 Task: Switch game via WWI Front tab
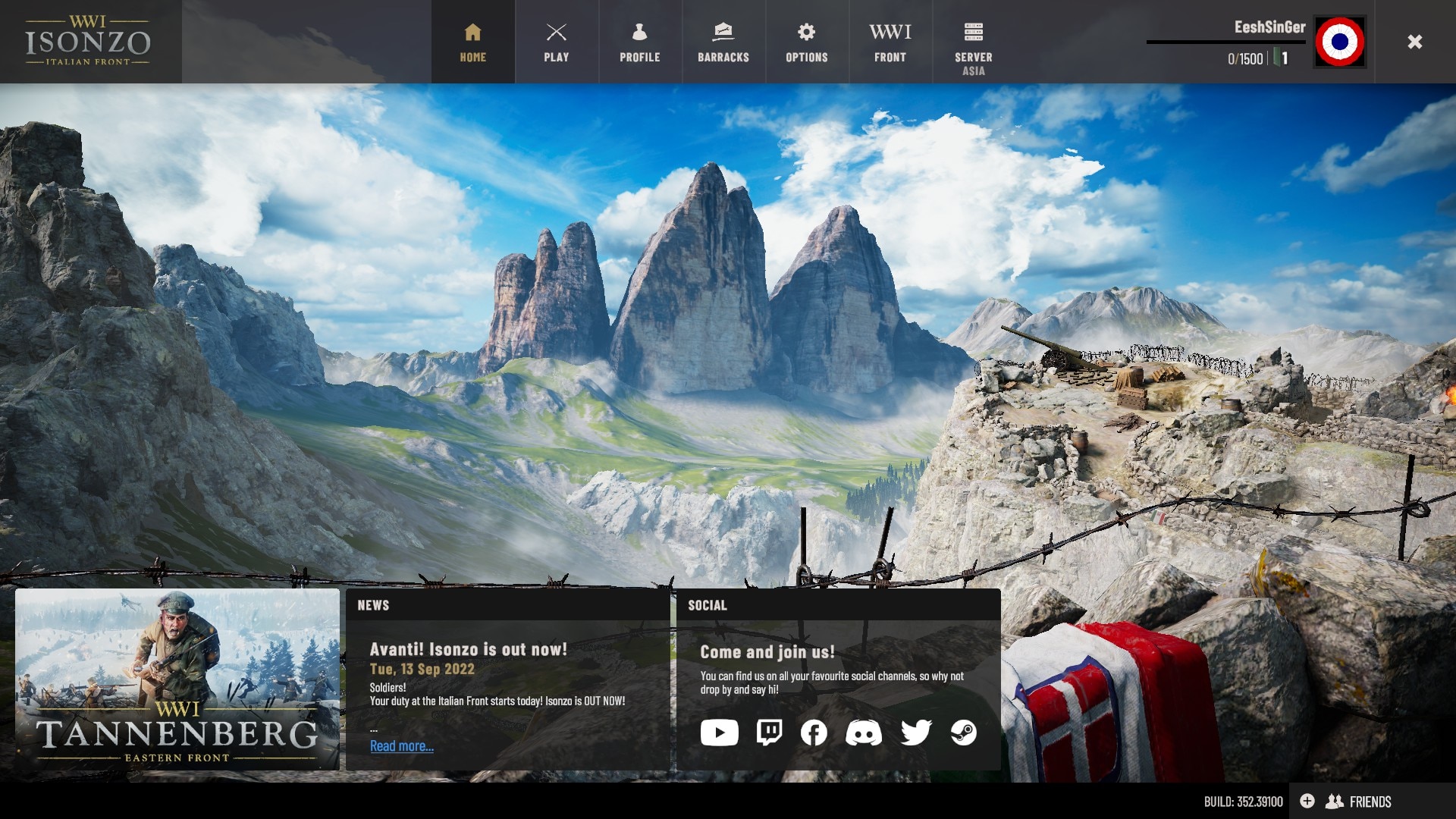(890, 42)
